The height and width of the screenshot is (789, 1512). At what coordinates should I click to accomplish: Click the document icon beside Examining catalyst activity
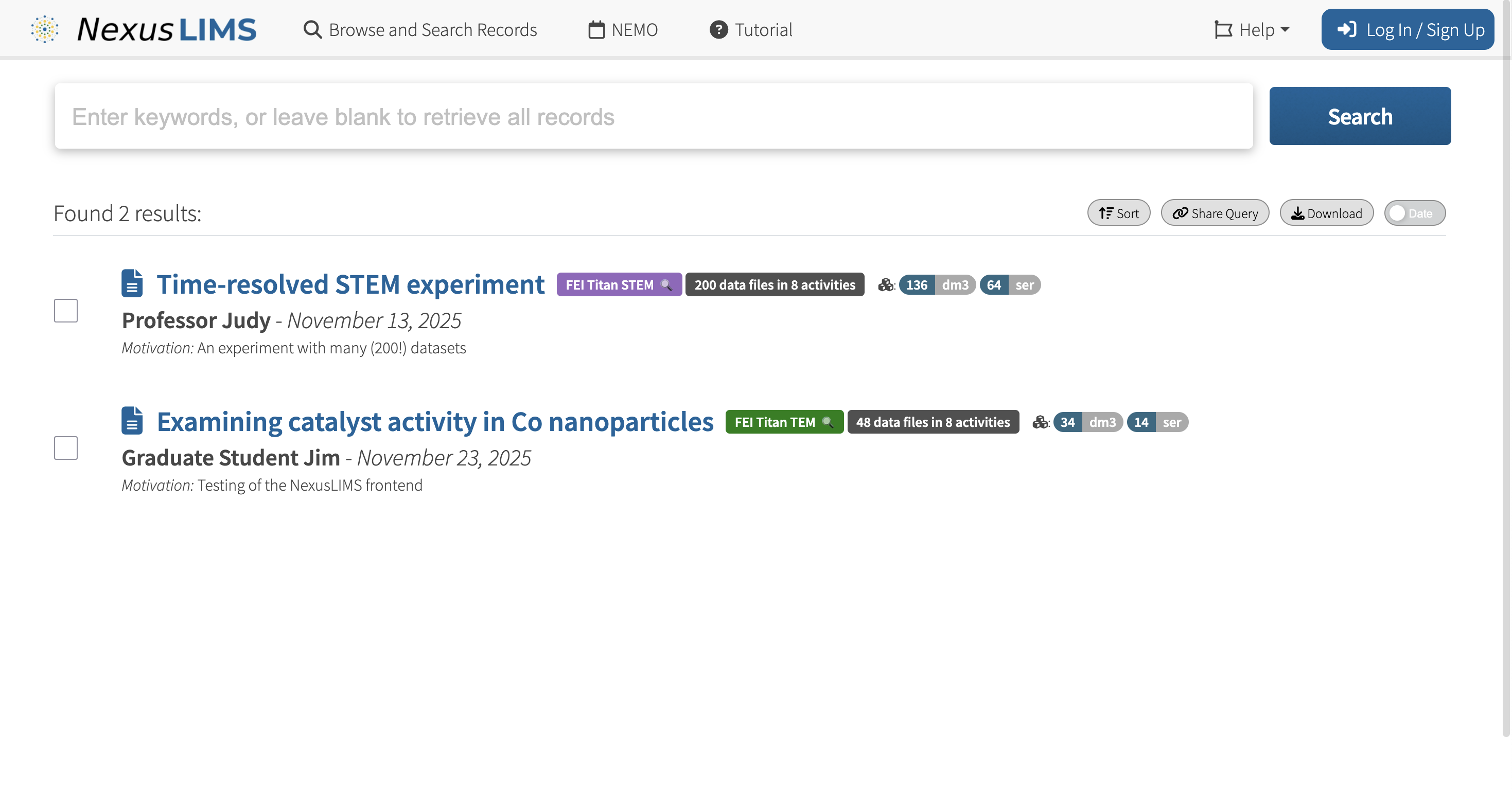pos(132,421)
